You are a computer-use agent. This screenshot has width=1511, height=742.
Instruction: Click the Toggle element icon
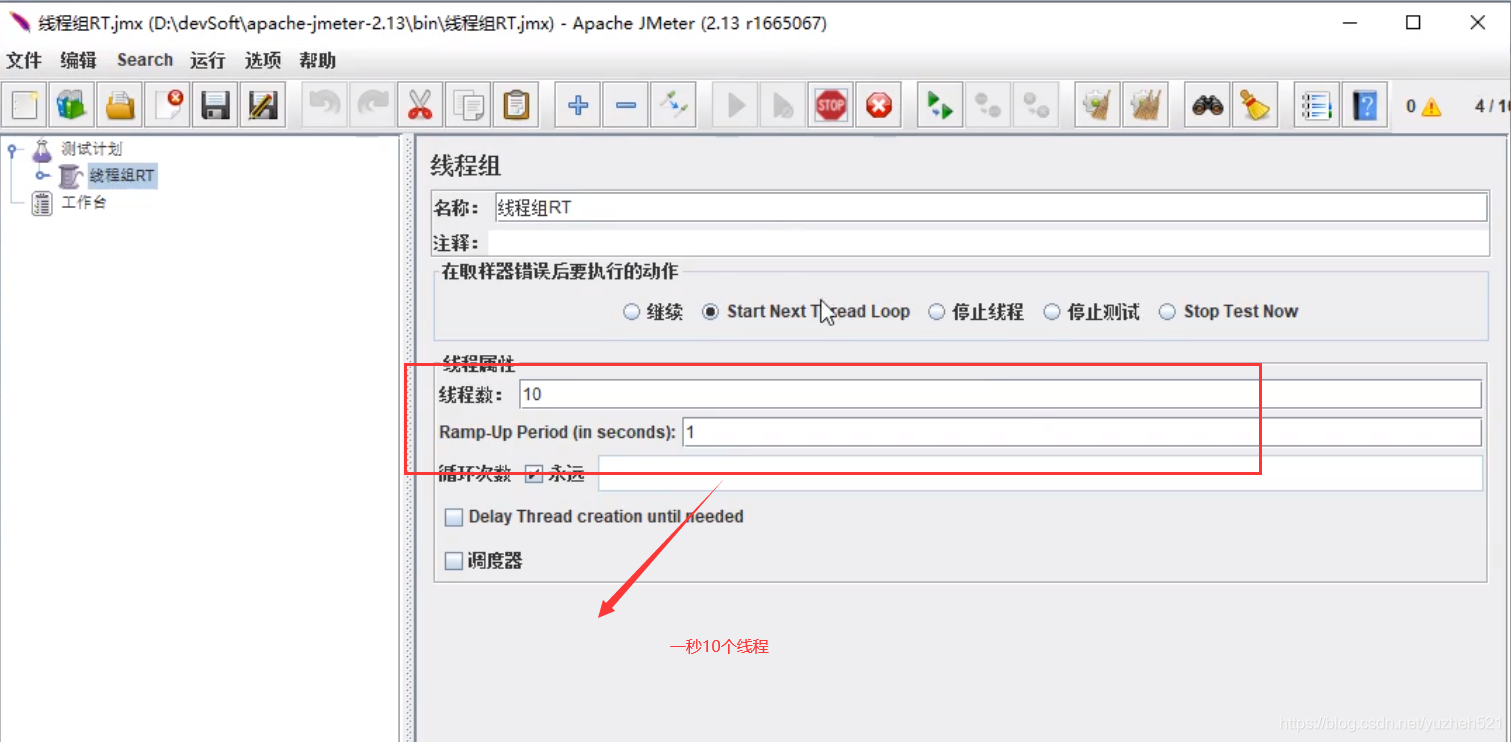tap(673, 104)
